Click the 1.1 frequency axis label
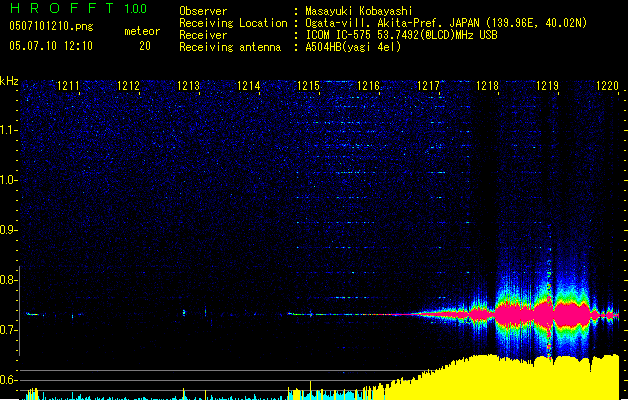This screenshot has width=629, height=400. tap(9, 130)
